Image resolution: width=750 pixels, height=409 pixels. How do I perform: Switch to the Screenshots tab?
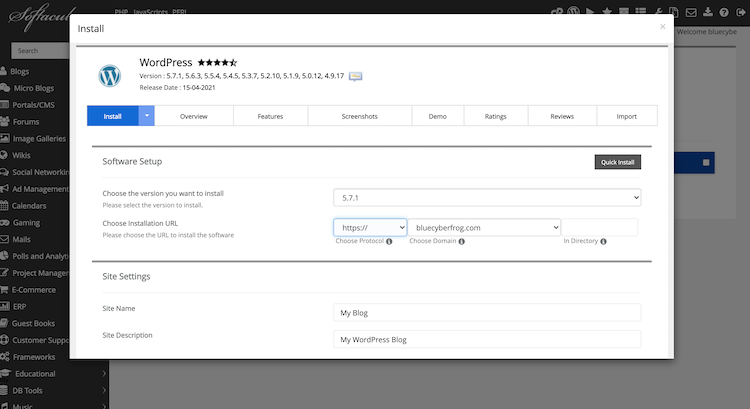pos(360,116)
